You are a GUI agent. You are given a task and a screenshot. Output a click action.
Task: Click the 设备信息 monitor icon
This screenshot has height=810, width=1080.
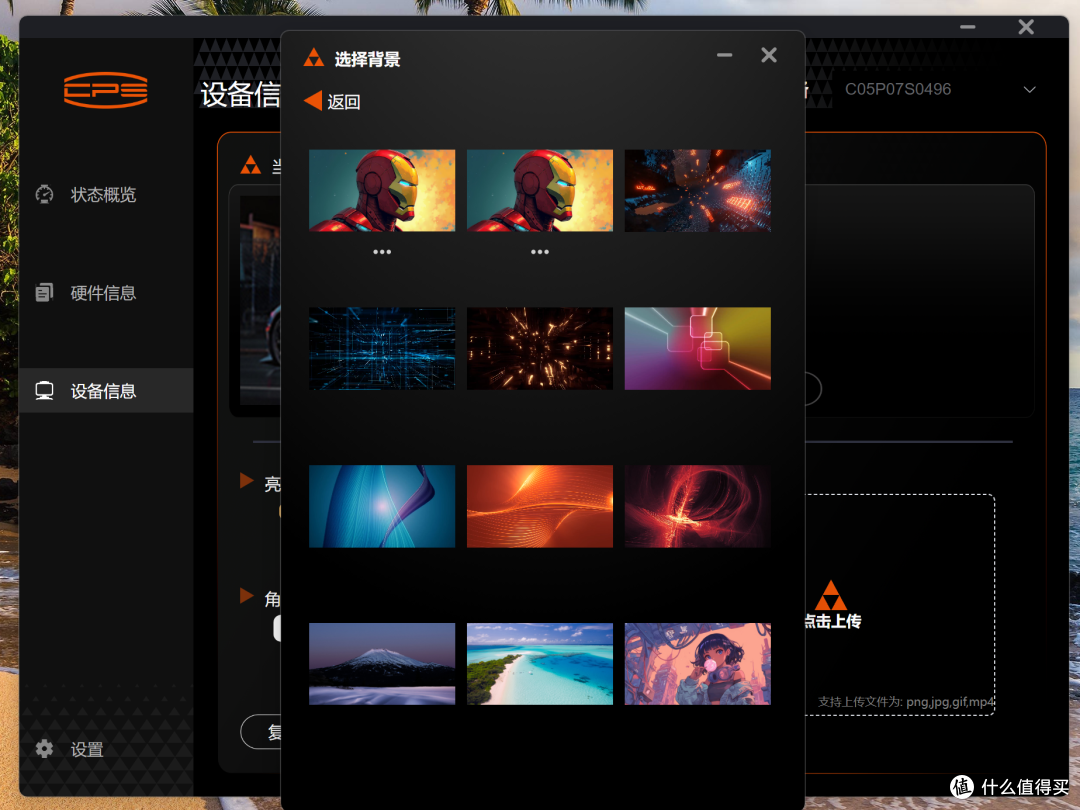click(x=44, y=391)
